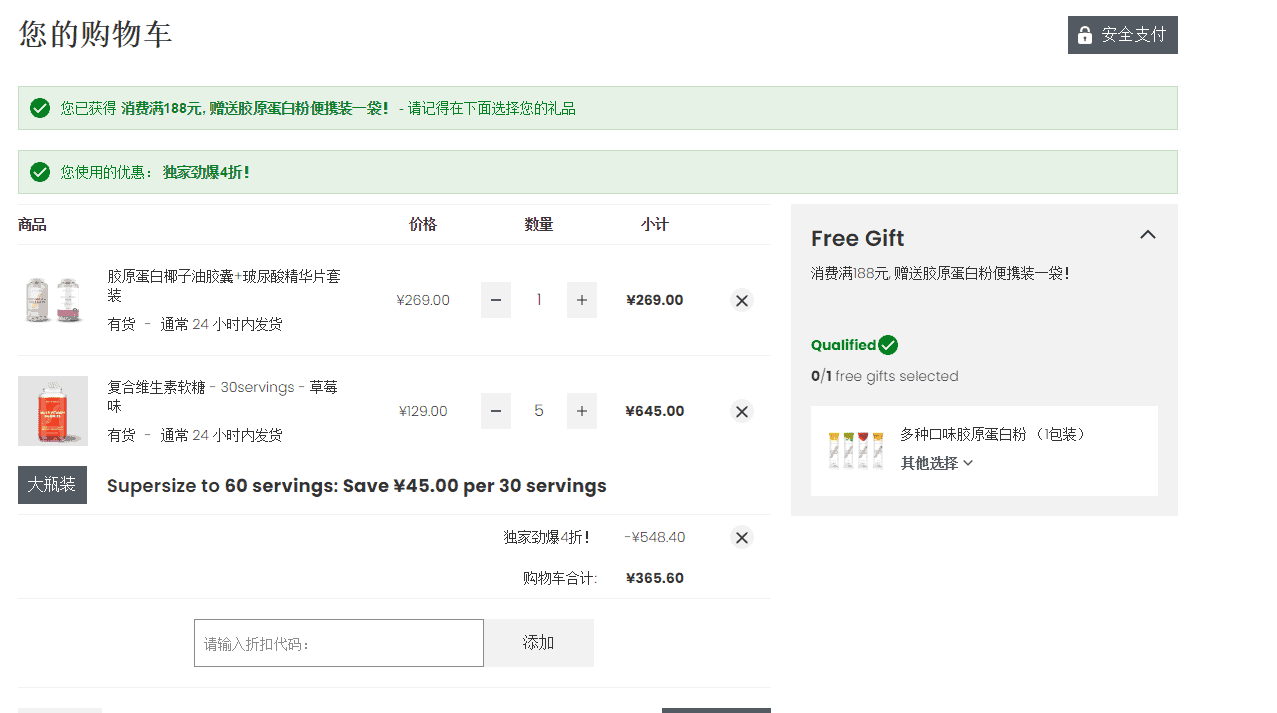Decrease quantity of 胶原蛋白椰子油胶囊 item
Screen dimensions: 1277x713
pos(496,300)
